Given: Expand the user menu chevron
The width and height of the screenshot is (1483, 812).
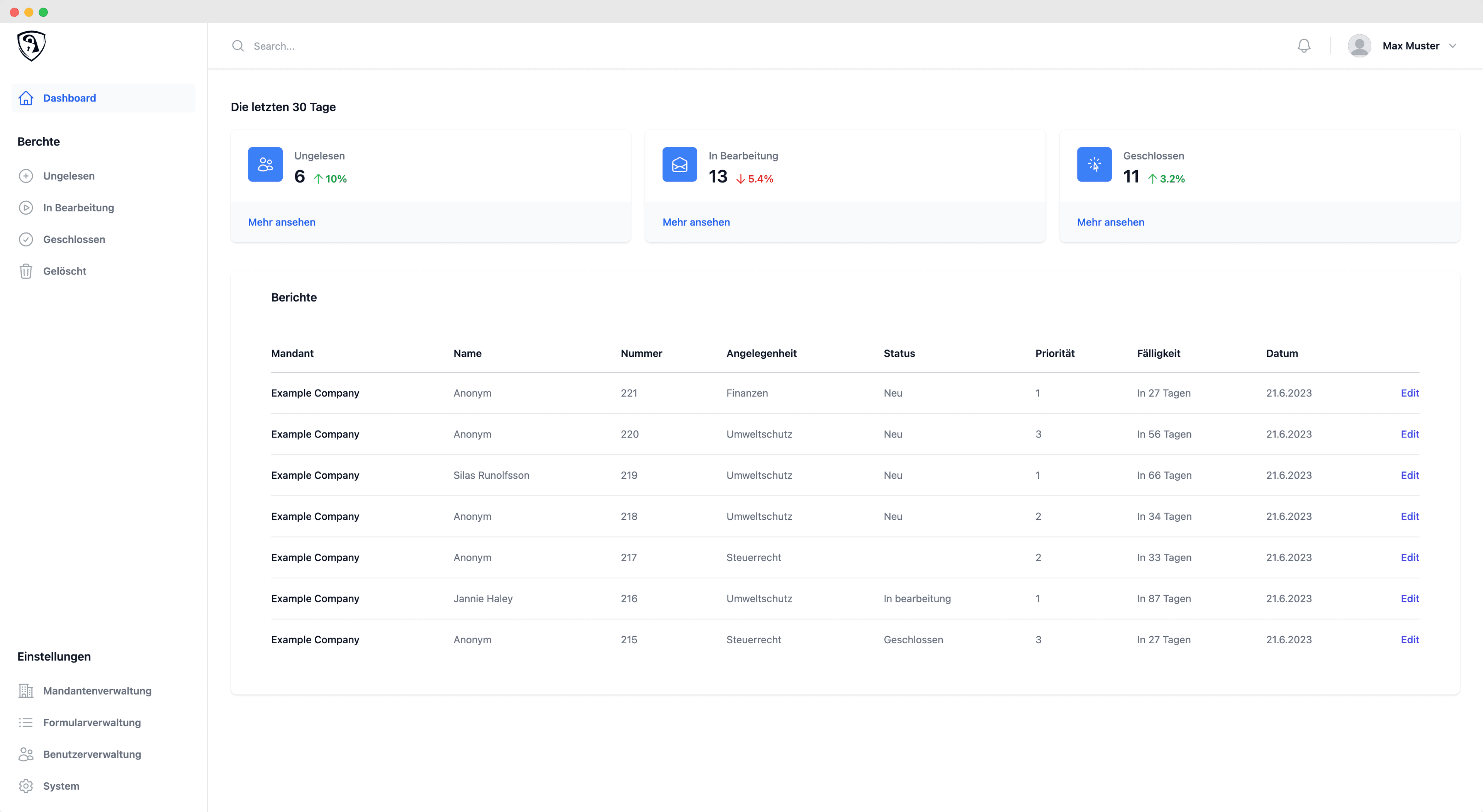Looking at the screenshot, I should [x=1452, y=46].
